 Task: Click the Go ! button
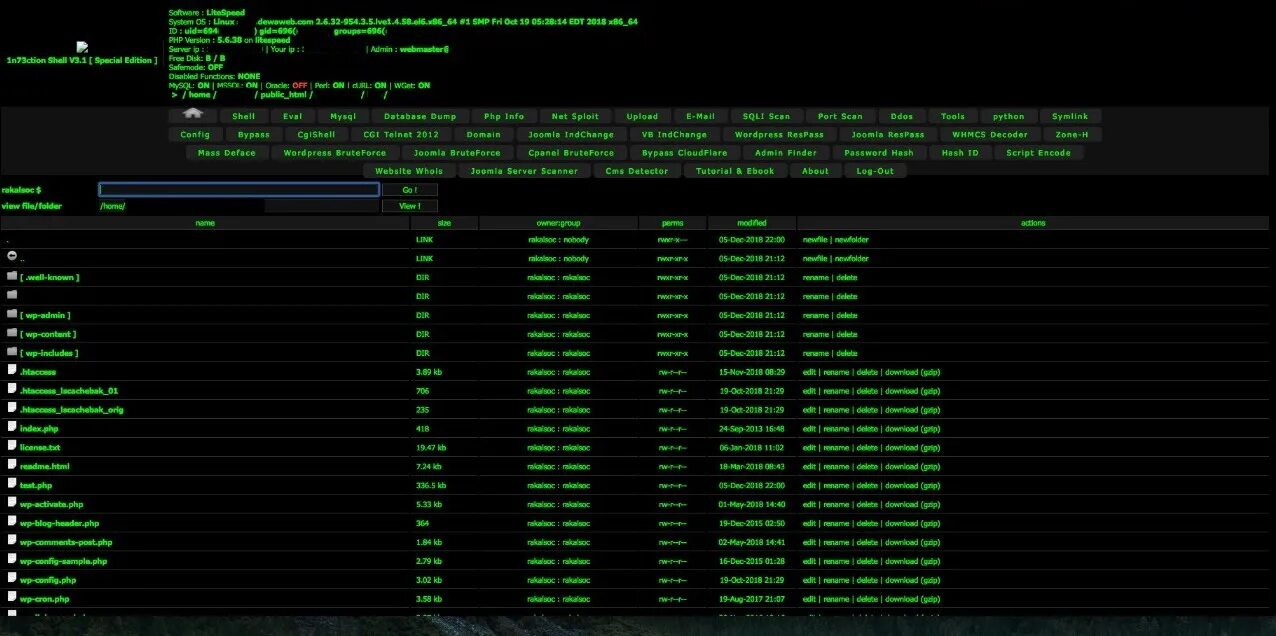coord(409,189)
